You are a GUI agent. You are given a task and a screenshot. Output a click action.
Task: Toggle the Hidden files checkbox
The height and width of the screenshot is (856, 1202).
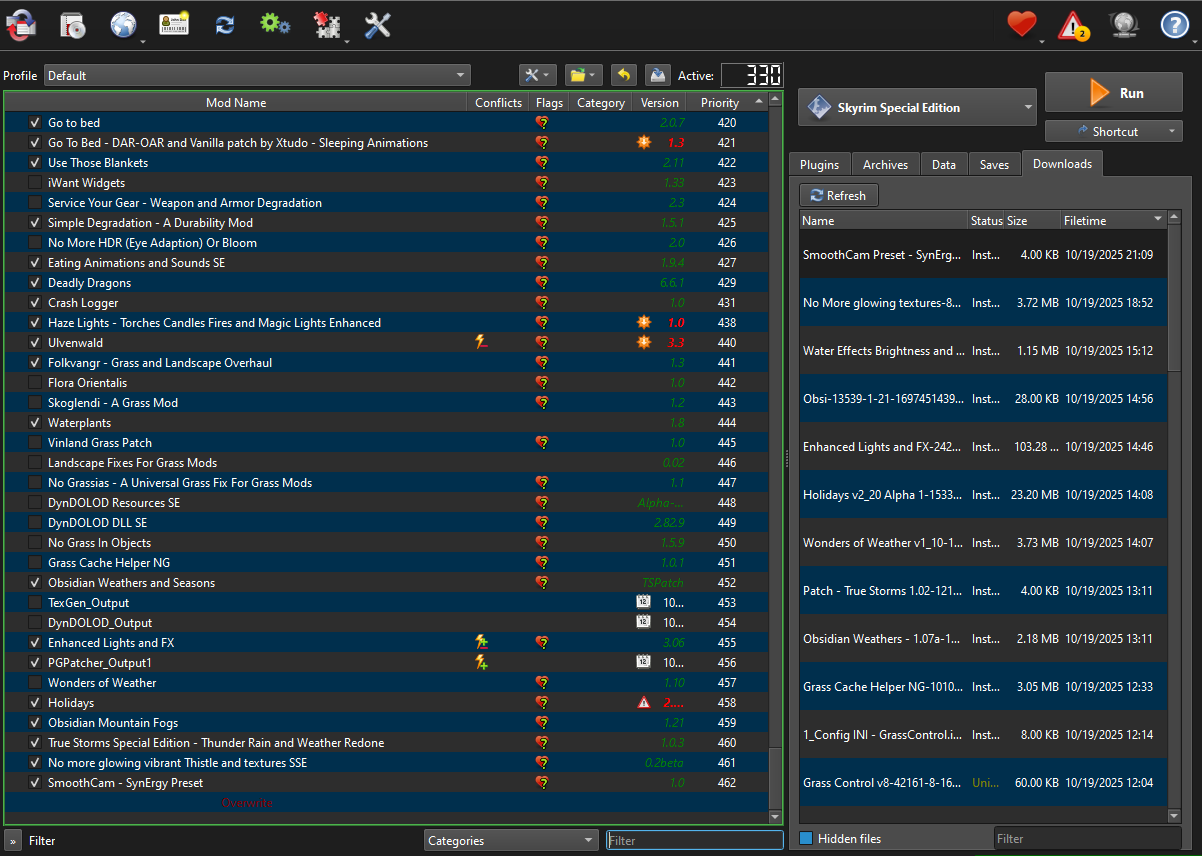(x=806, y=838)
